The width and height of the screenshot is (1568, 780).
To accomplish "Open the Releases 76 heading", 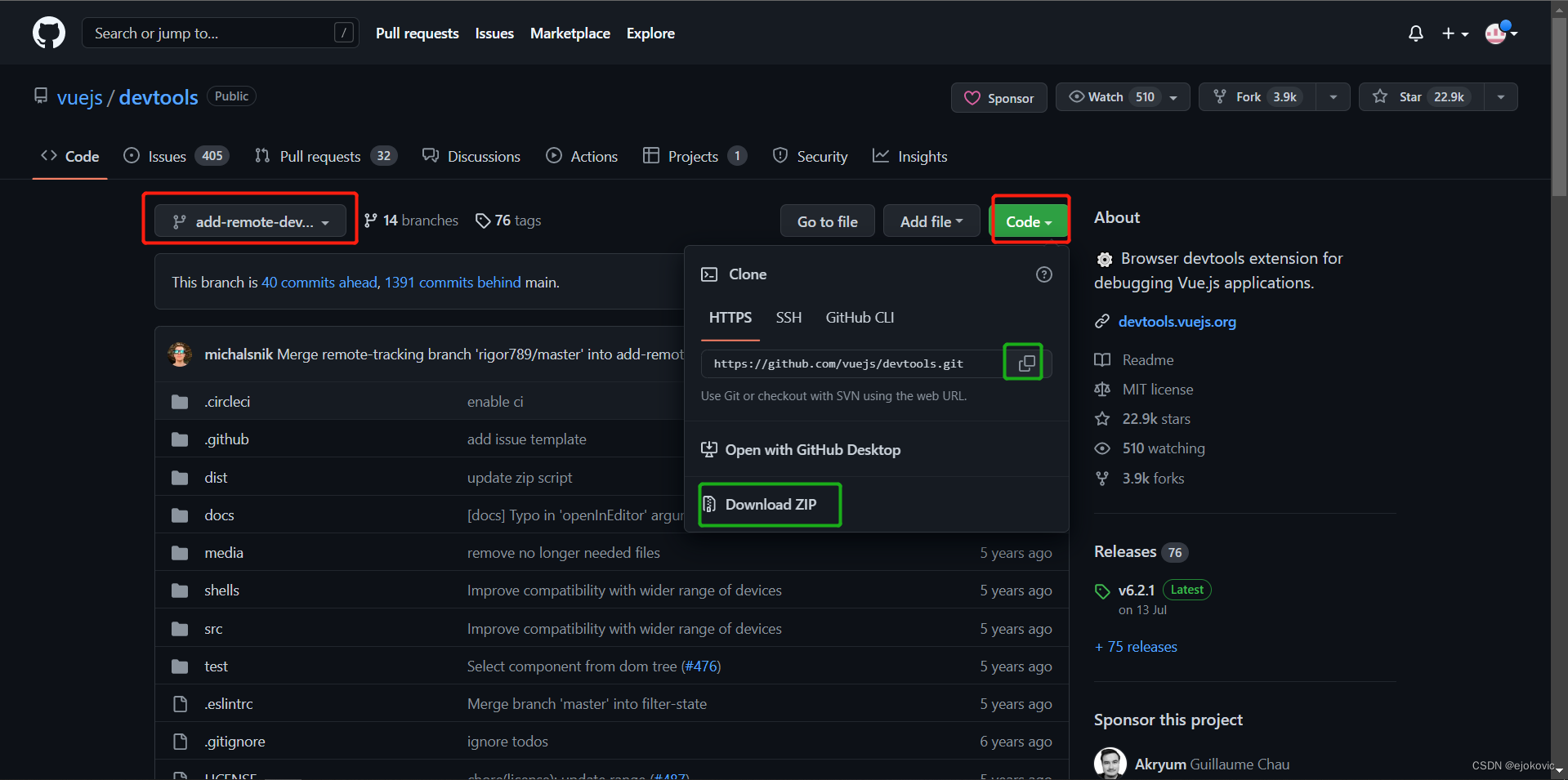I will click(x=1141, y=551).
